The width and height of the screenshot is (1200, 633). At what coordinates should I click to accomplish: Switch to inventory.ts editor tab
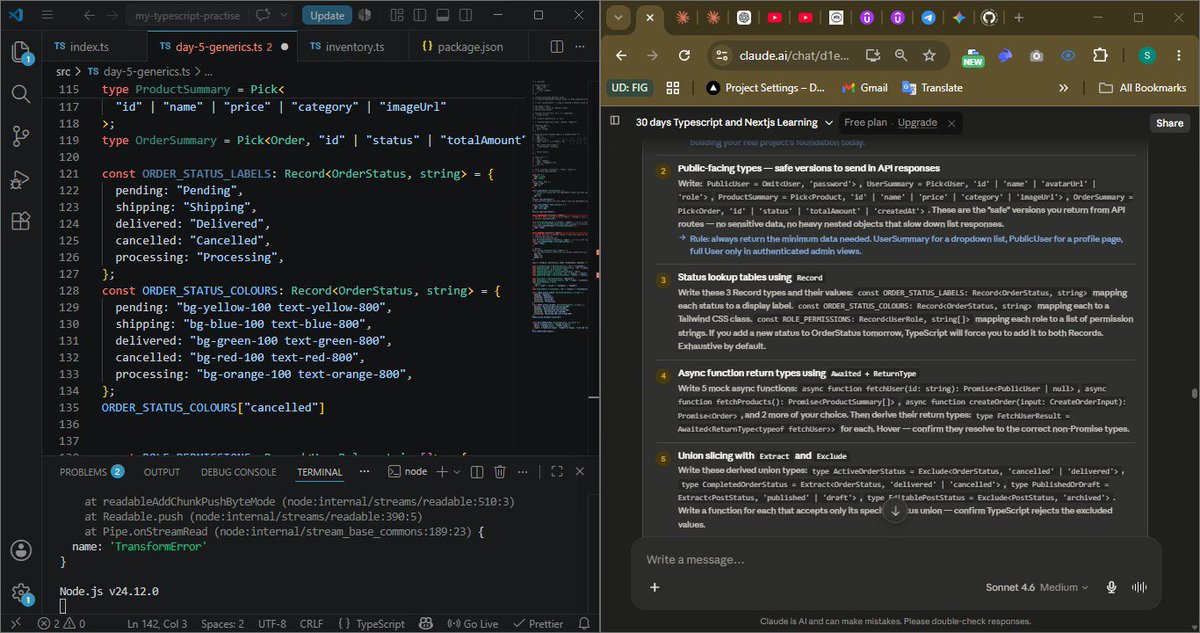pyautogui.click(x=354, y=47)
